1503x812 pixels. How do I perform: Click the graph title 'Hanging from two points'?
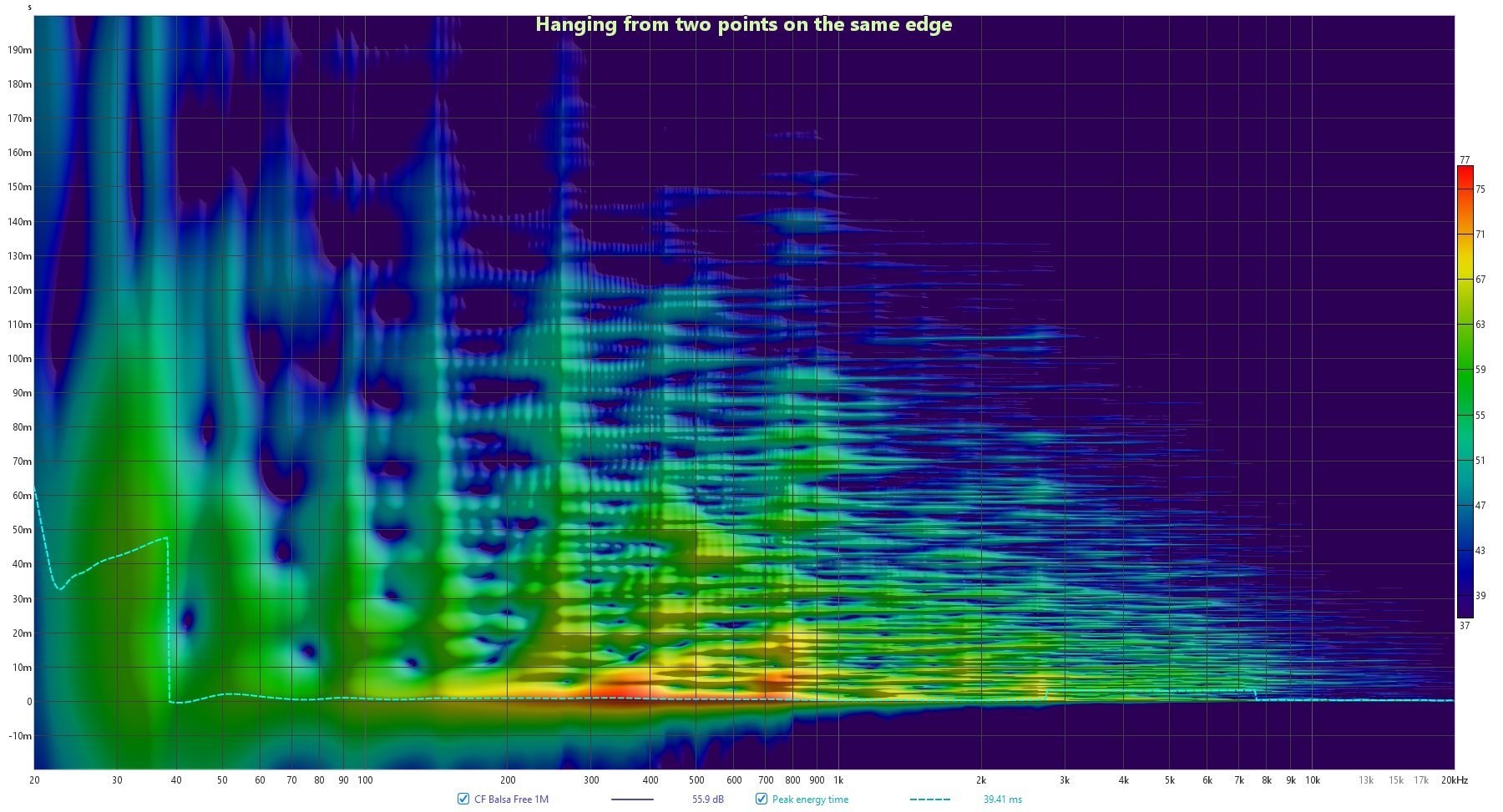tap(743, 24)
